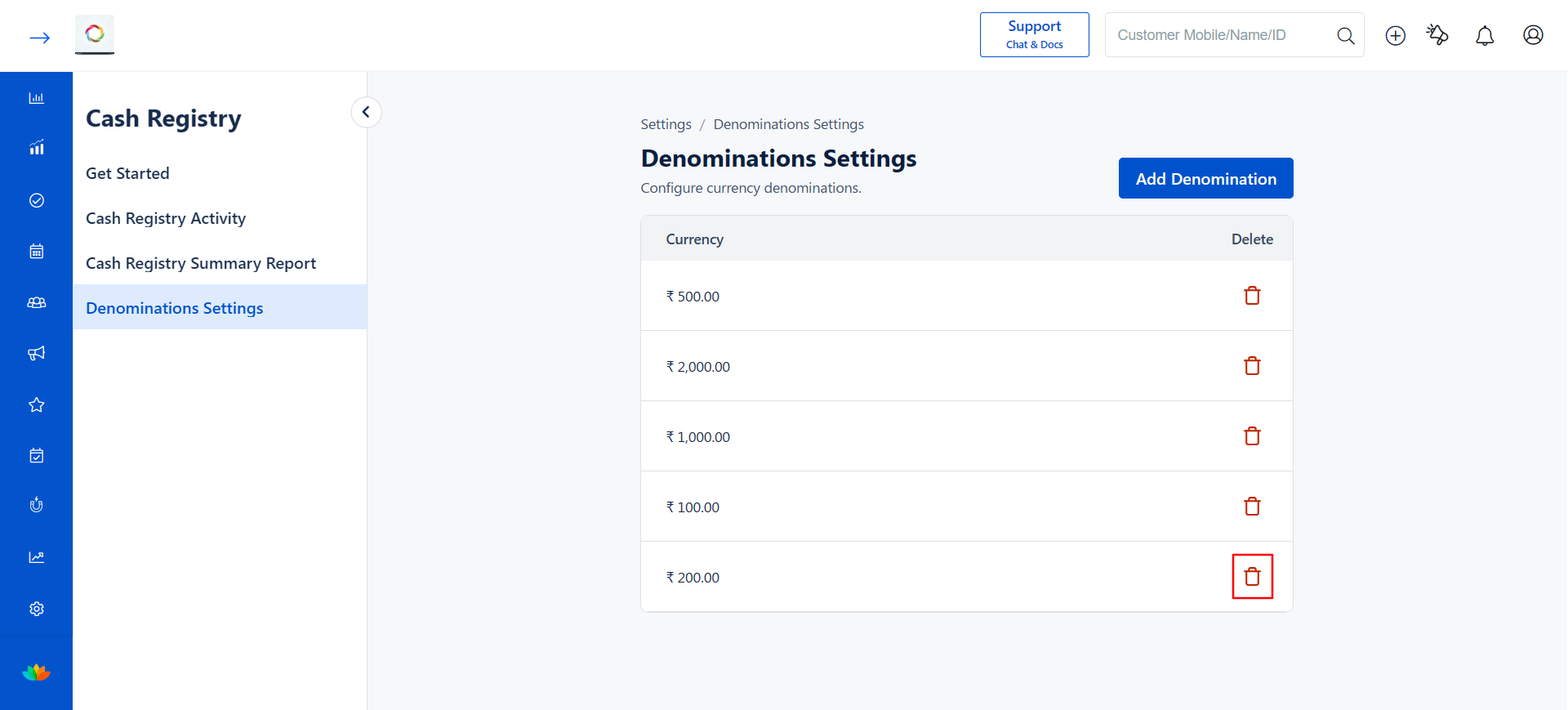Open the sales analytics chart icon
Screen dimensions: 1568x710
(x=37, y=148)
